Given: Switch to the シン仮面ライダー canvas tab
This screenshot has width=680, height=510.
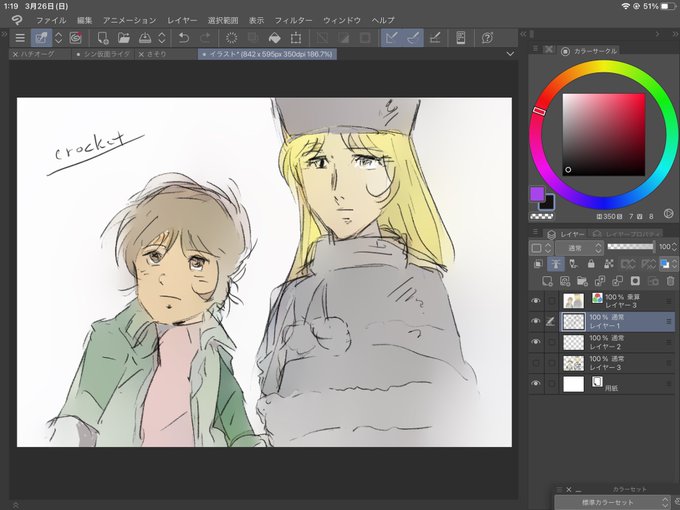Looking at the screenshot, I should click(105, 54).
